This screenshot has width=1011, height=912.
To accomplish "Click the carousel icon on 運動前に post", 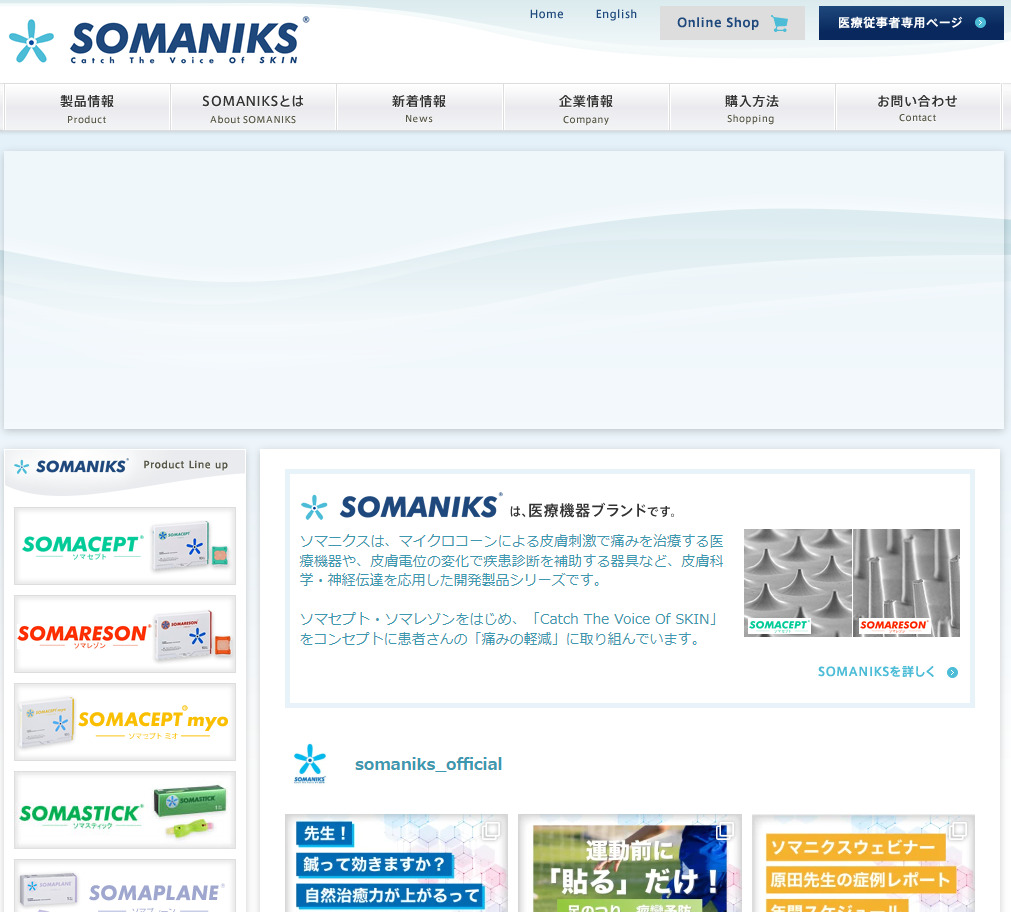I will coord(725,831).
